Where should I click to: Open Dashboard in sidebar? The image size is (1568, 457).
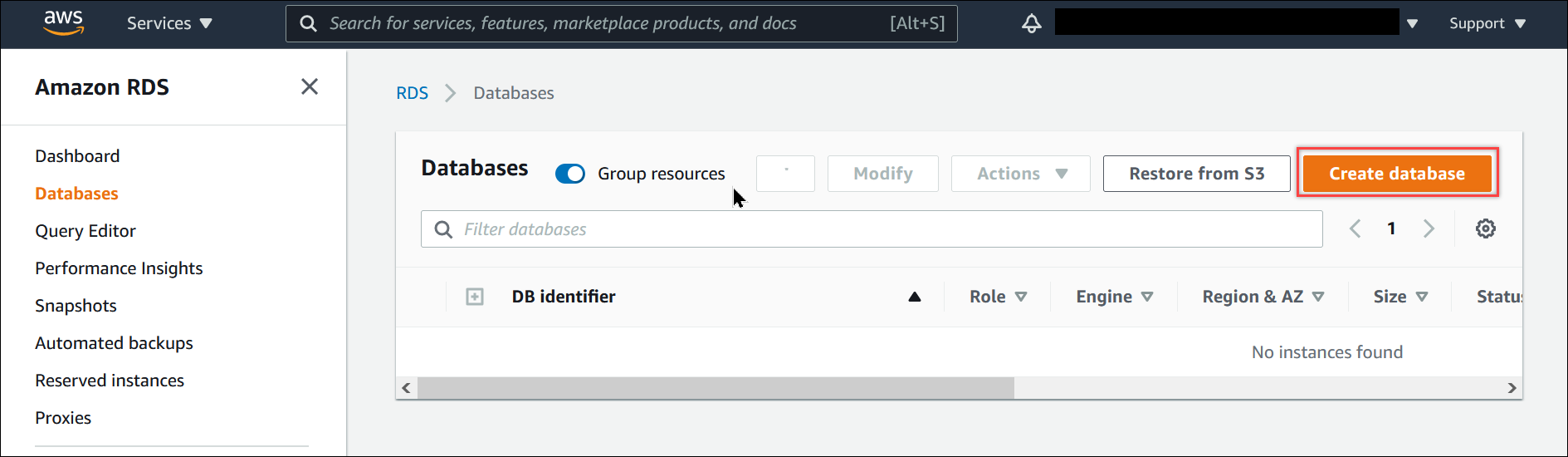77,156
